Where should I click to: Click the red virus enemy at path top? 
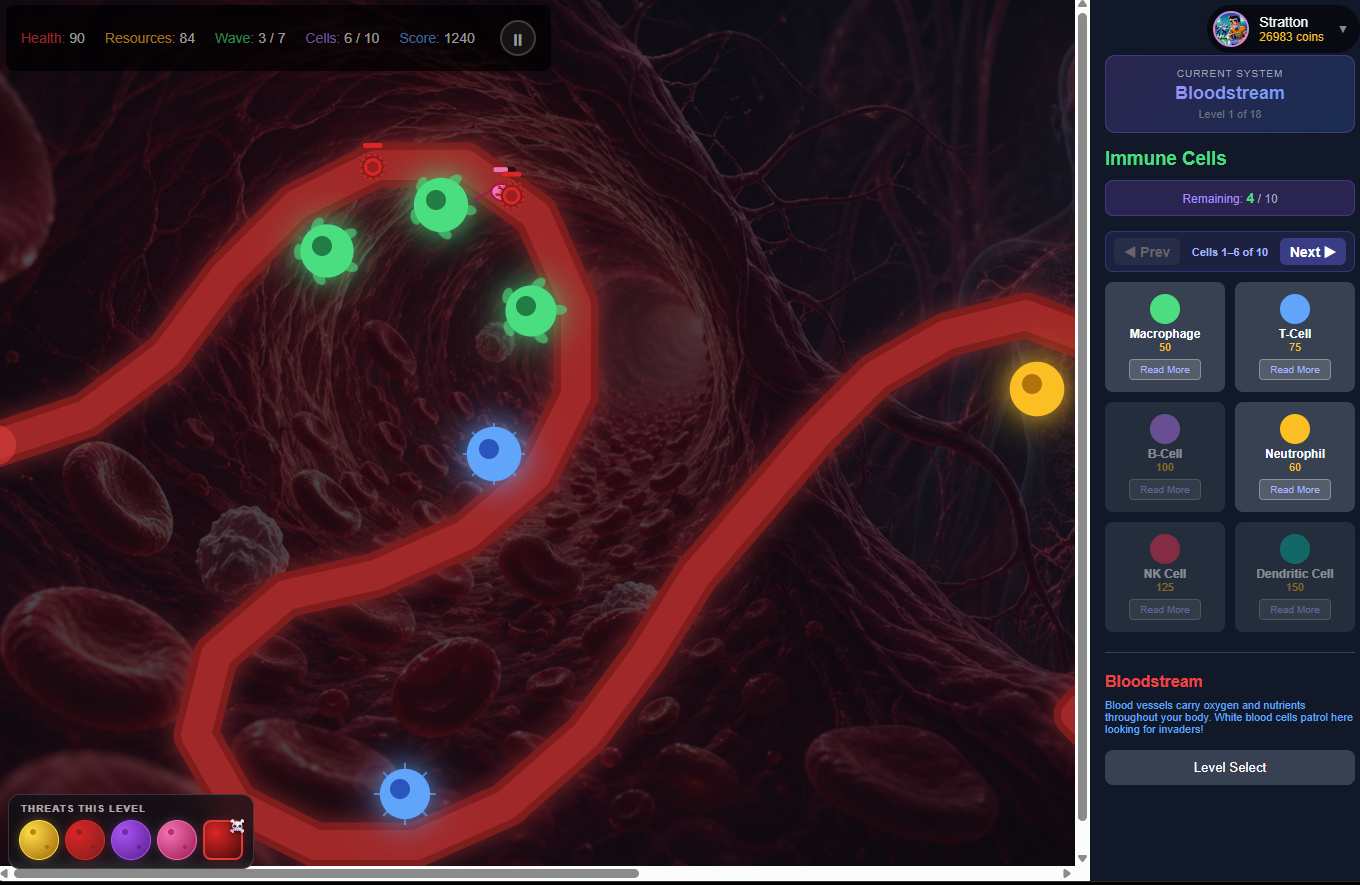pos(373,167)
